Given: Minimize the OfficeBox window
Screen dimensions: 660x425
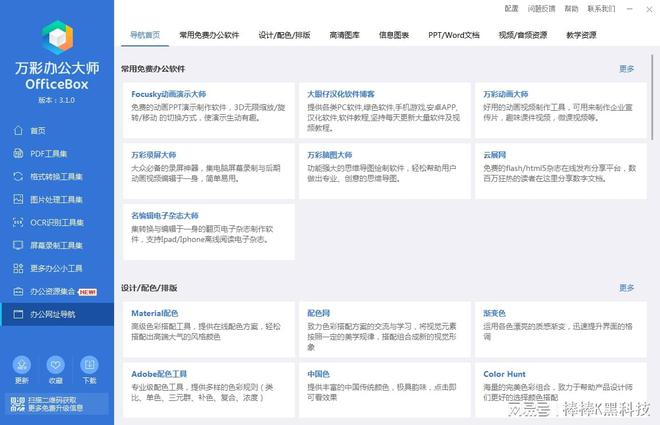Looking at the screenshot, I should pos(629,8).
